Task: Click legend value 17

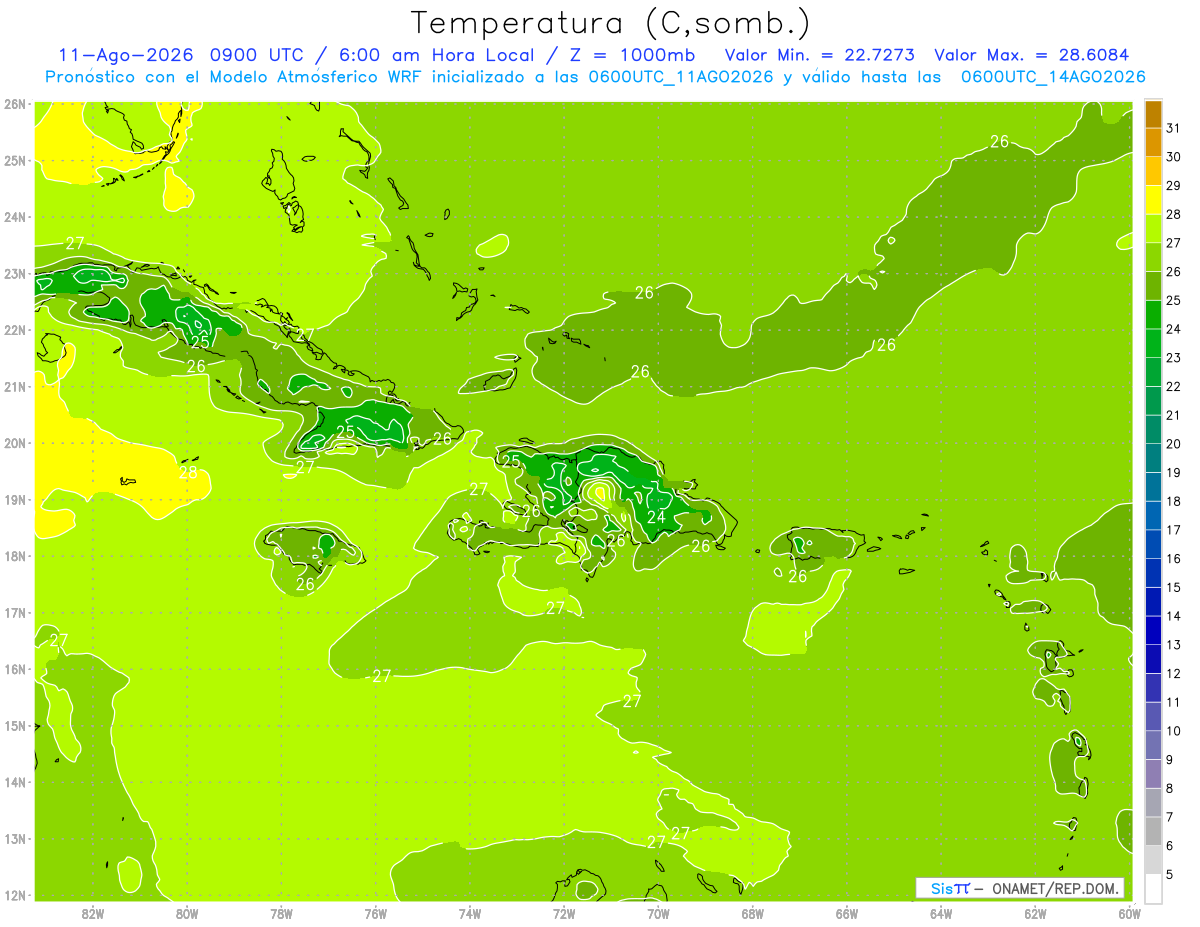Action: pyautogui.click(x=1174, y=530)
